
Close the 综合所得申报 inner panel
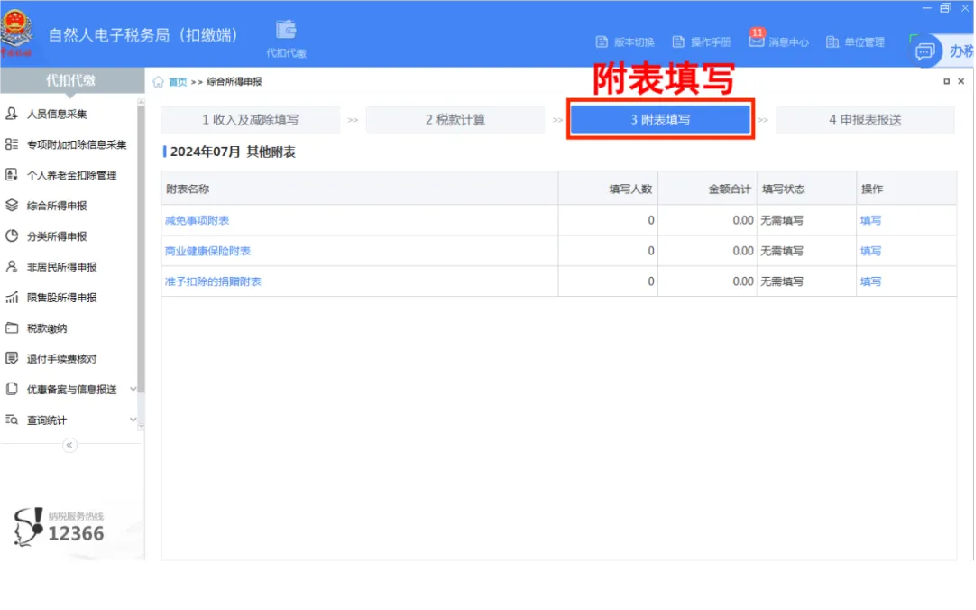coord(961,82)
